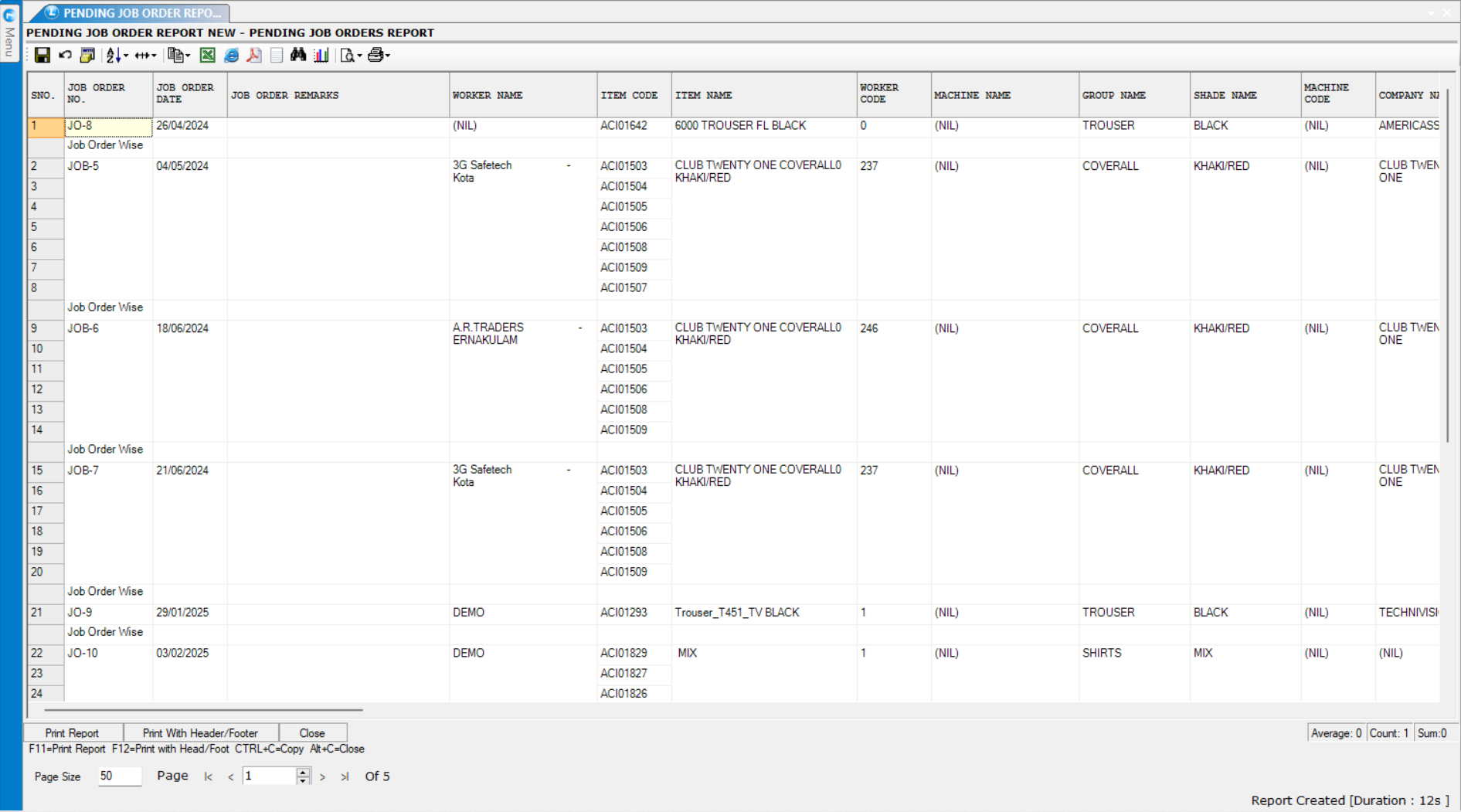Click the horizontal scrollbar of the grid

pos(203,709)
